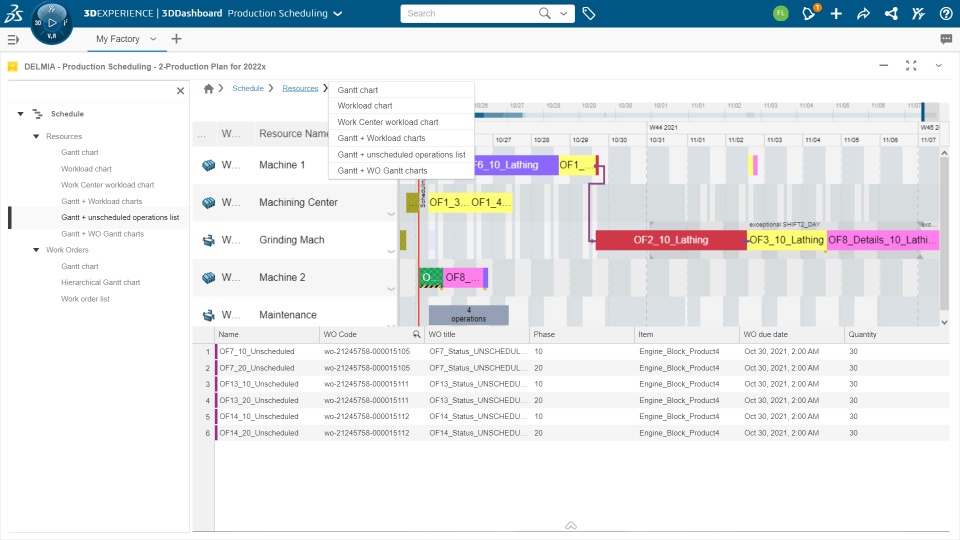
Task: Select magenta OF8_Details_10_Lathing bar
Action: pos(882,240)
